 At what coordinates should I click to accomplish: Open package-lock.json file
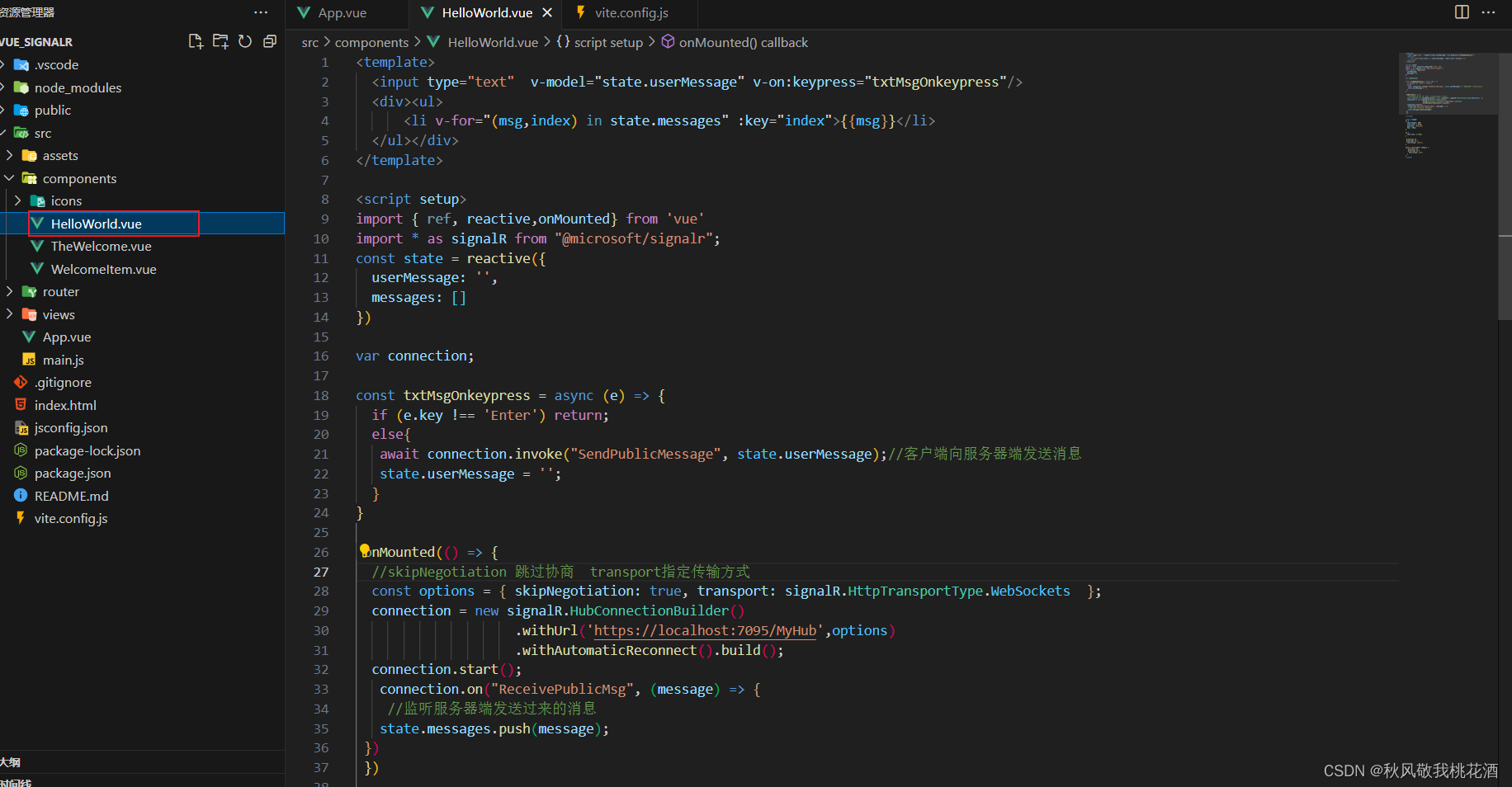click(x=87, y=450)
